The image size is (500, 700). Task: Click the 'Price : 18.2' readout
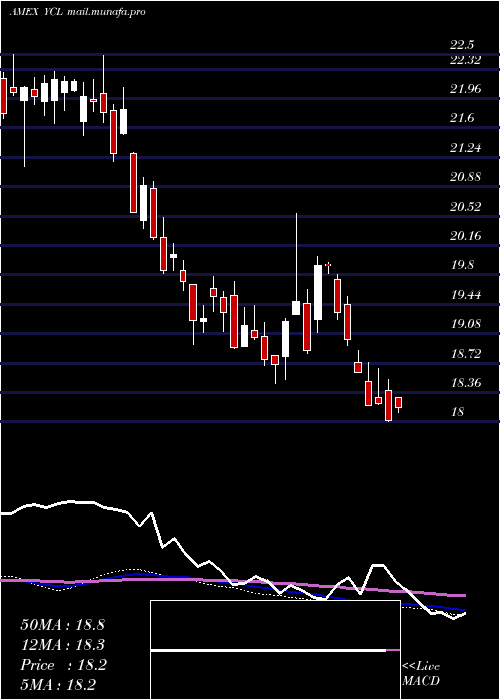[x=63, y=665]
